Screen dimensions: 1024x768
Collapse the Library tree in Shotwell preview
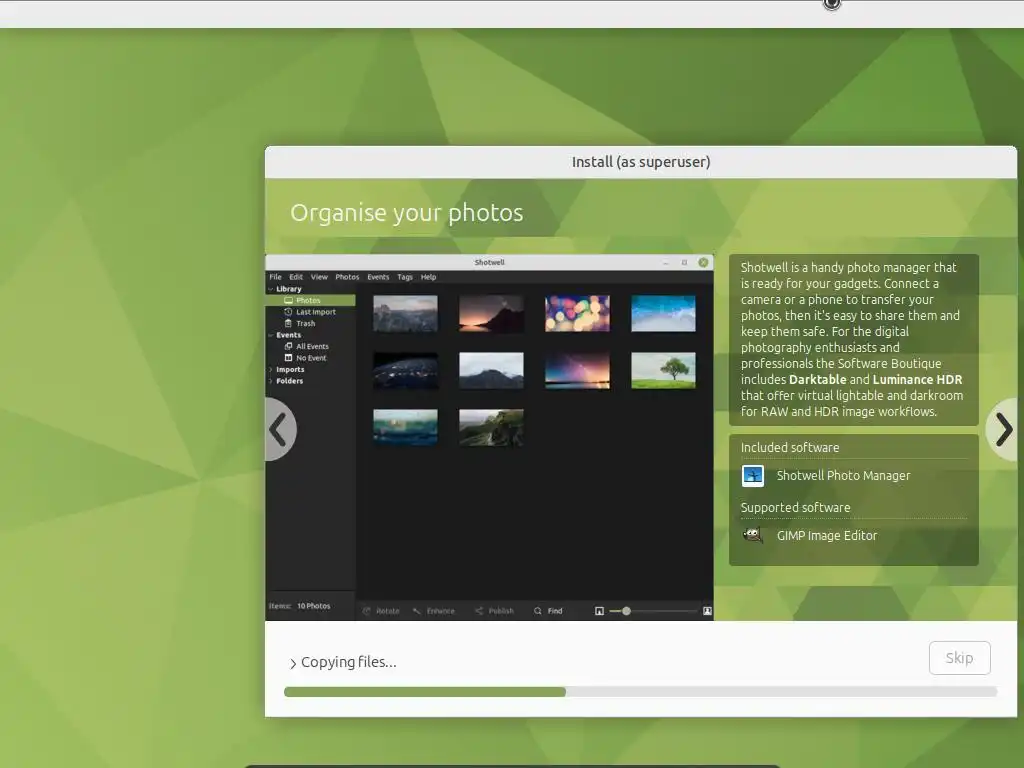(270, 289)
